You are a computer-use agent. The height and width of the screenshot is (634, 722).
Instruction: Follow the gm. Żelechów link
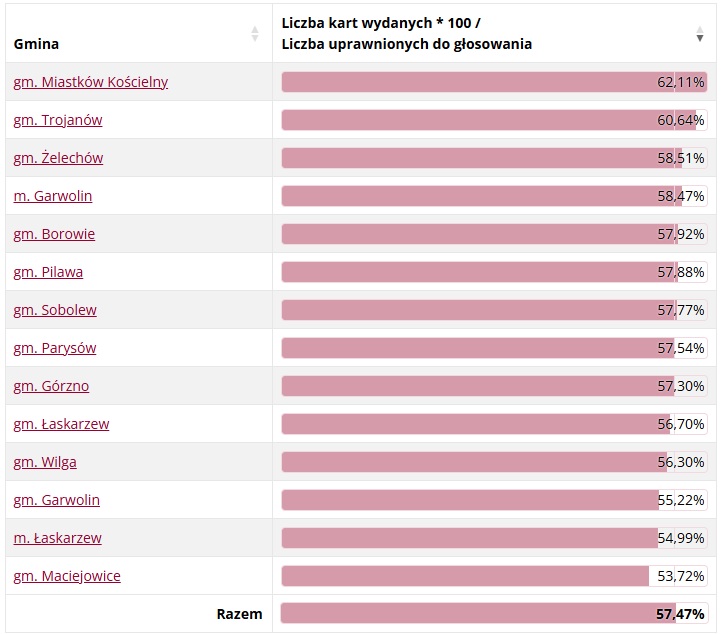pos(58,158)
